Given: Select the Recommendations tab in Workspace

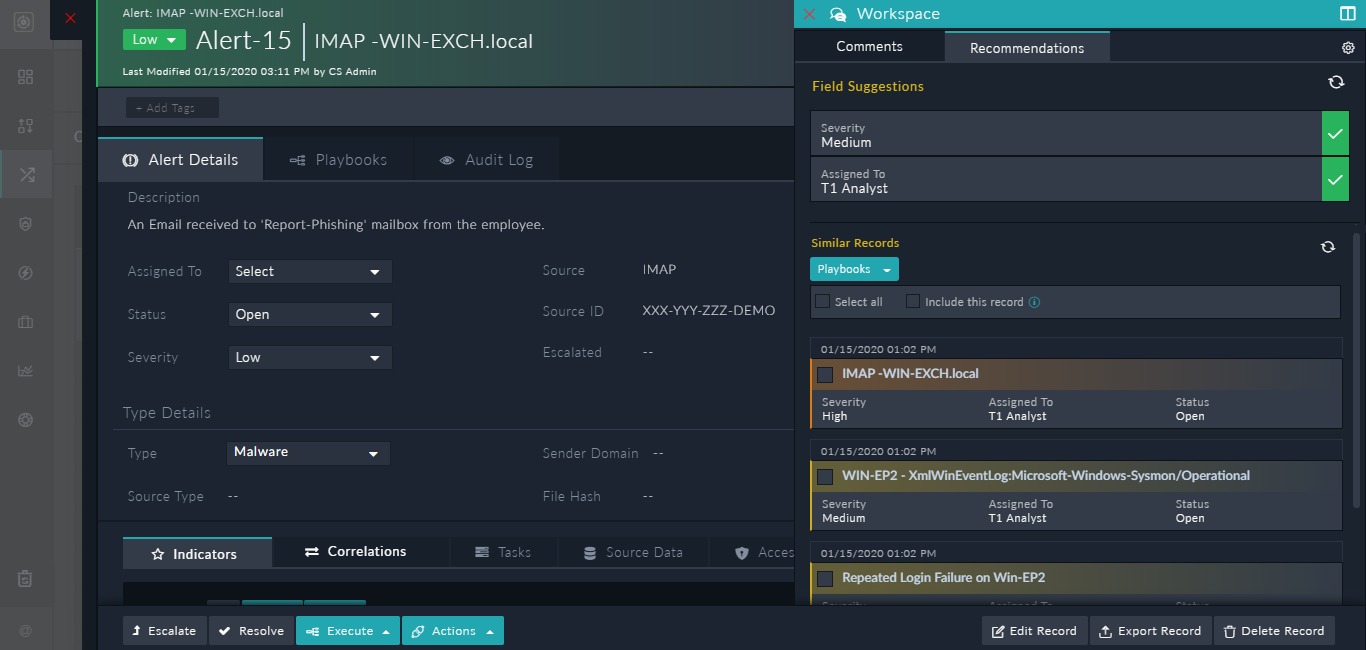Looking at the screenshot, I should click(x=1027, y=47).
